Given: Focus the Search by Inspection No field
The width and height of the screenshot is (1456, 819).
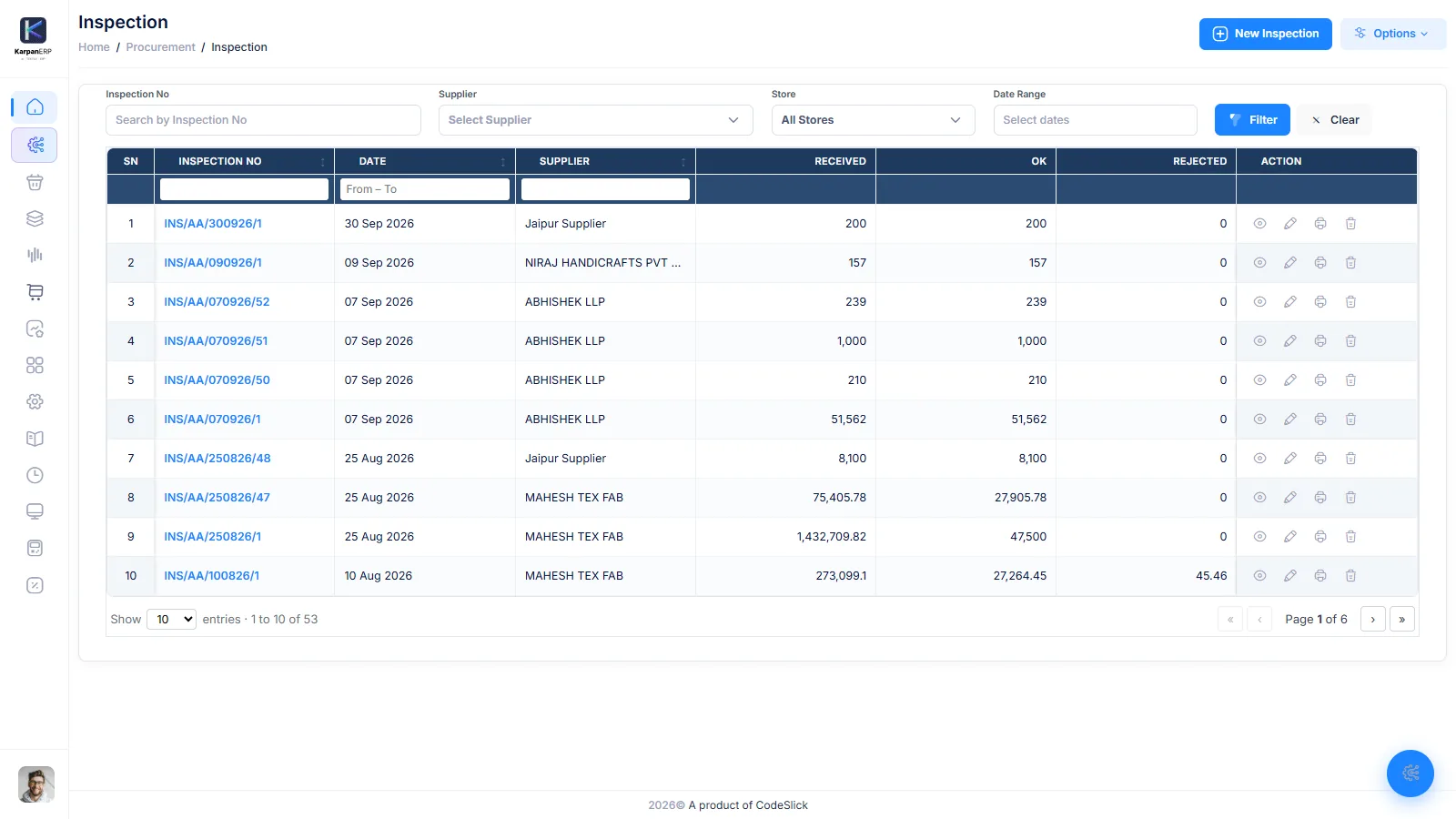Looking at the screenshot, I should tap(263, 120).
